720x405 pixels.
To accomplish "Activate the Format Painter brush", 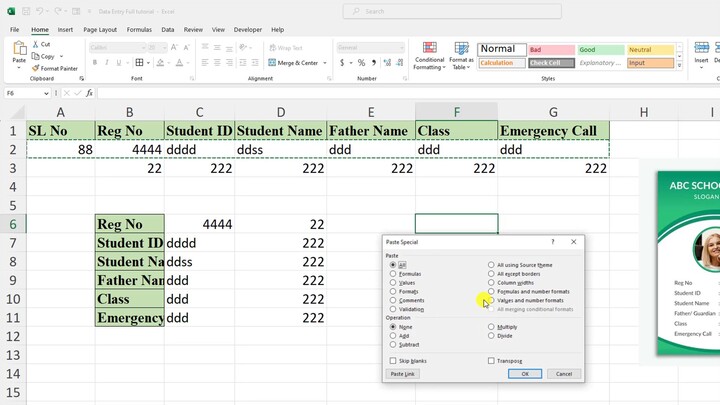I will (35, 68).
